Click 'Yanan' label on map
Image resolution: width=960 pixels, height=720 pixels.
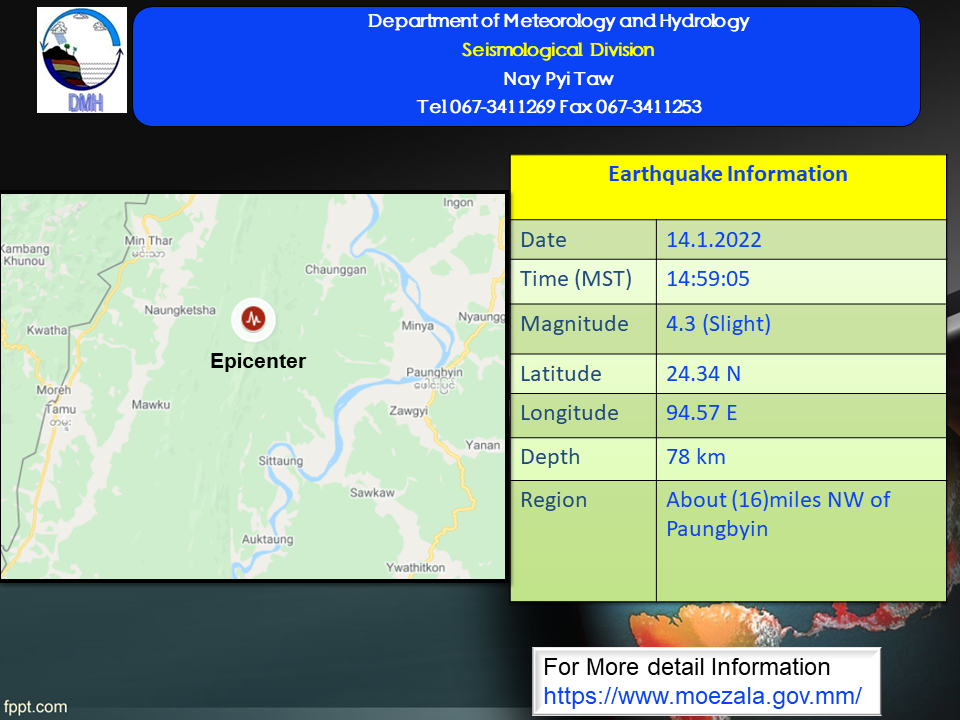click(x=482, y=445)
